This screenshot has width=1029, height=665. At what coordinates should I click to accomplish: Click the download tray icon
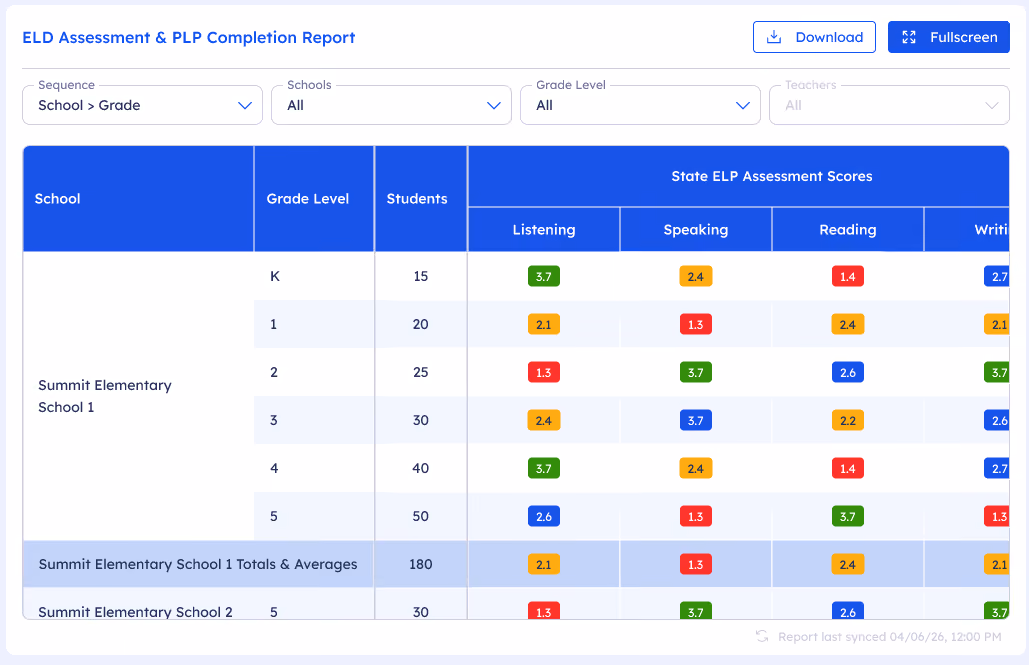click(x=774, y=37)
